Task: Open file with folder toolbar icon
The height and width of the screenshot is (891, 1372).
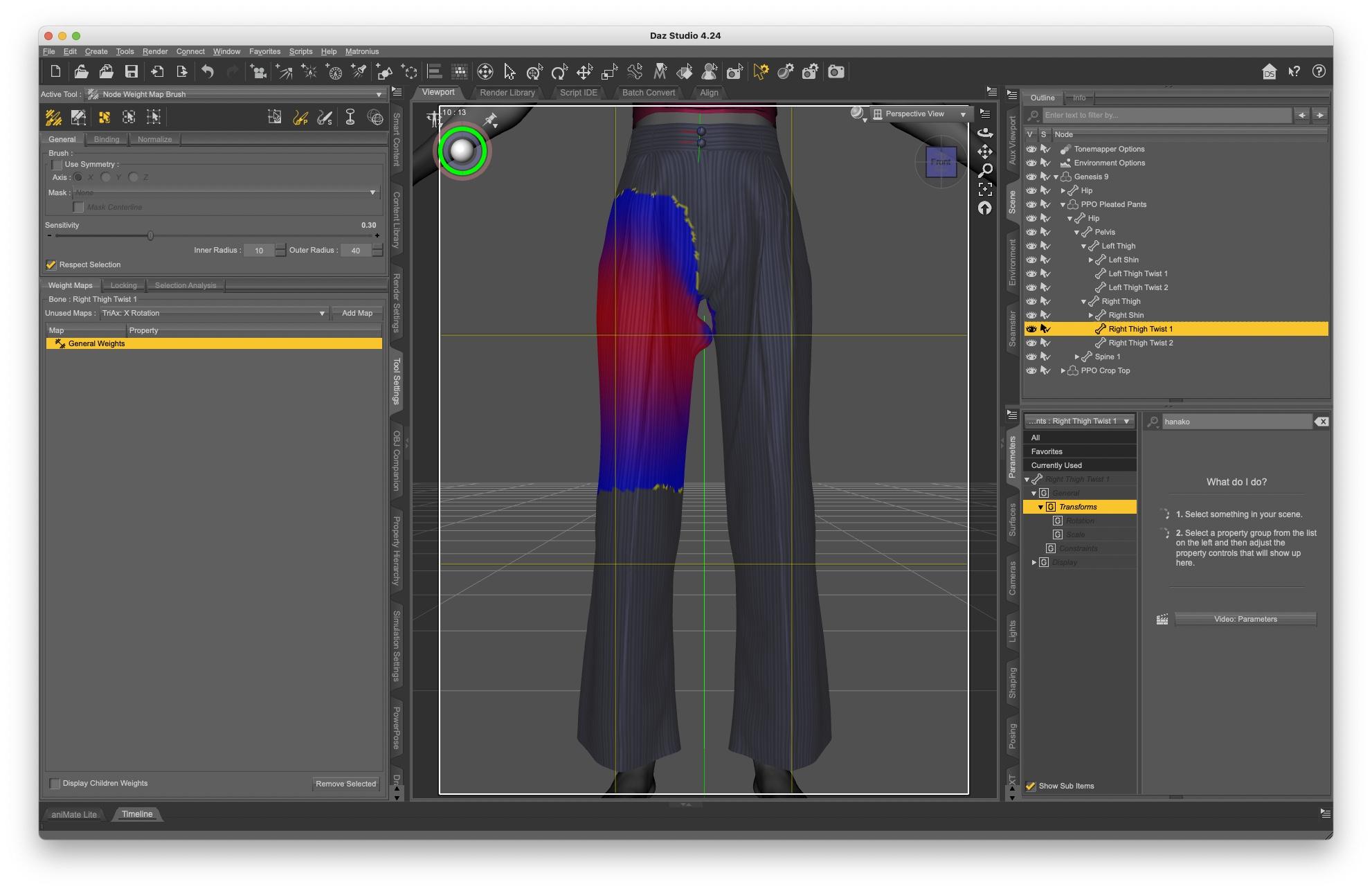Action: (x=81, y=72)
